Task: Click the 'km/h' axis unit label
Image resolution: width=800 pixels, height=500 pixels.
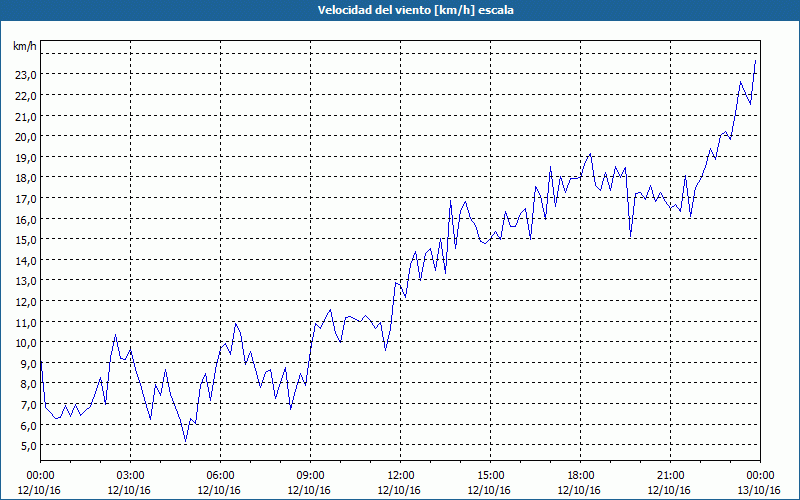Action: pyautogui.click(x=25, y=46)
